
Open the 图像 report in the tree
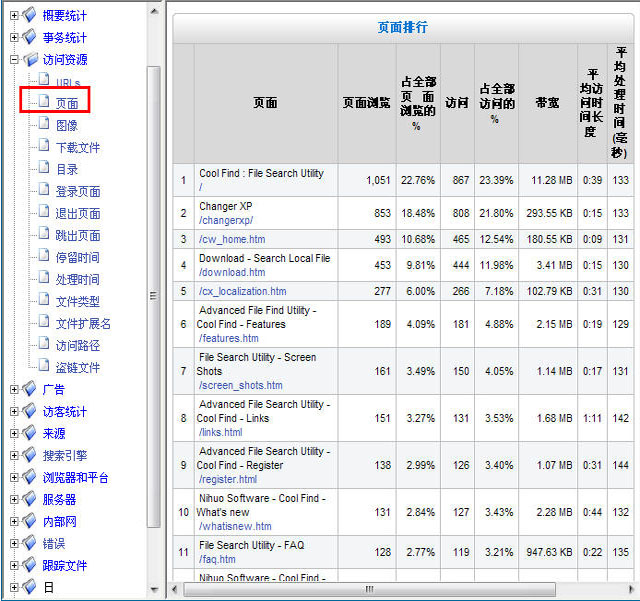click(67, 125)
